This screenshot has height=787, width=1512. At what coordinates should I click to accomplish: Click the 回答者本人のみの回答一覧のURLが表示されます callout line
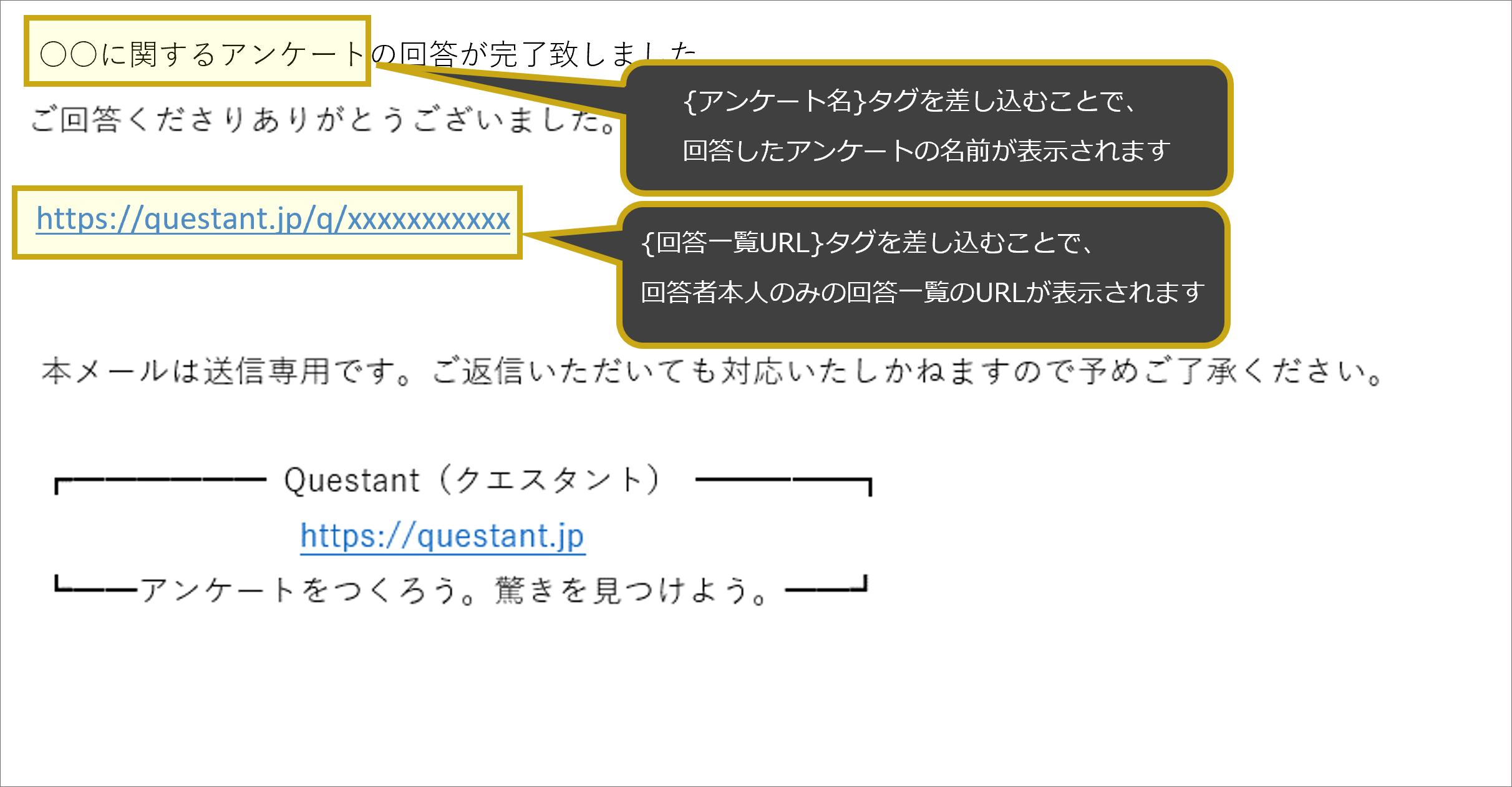(x=923, y=292)
